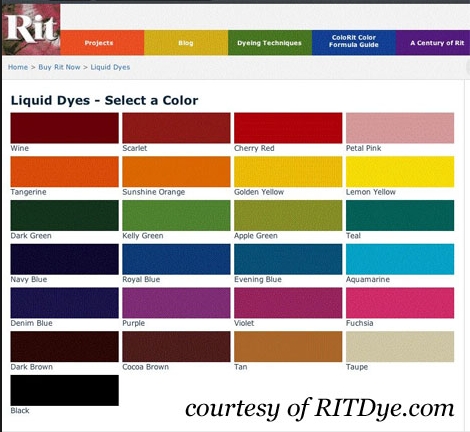
Task: Select the Petal Pink color swatch
Action: coord(400,128)
